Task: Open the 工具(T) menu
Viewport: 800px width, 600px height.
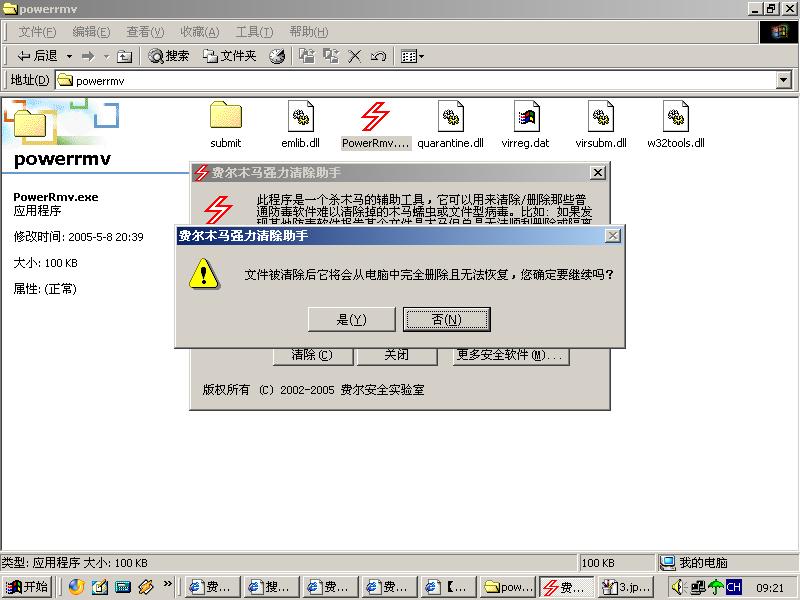Action: [254, 32]
